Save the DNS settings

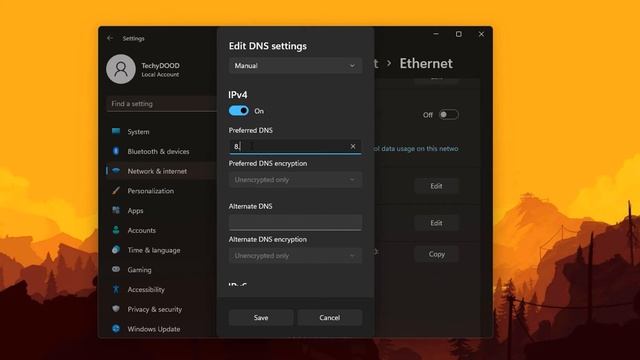tap(261, 317)
